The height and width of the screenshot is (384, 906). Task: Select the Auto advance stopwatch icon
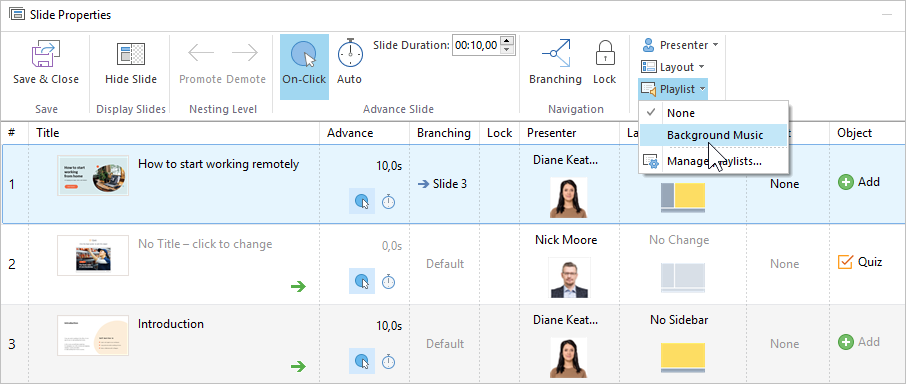click(x=350, y=53)
